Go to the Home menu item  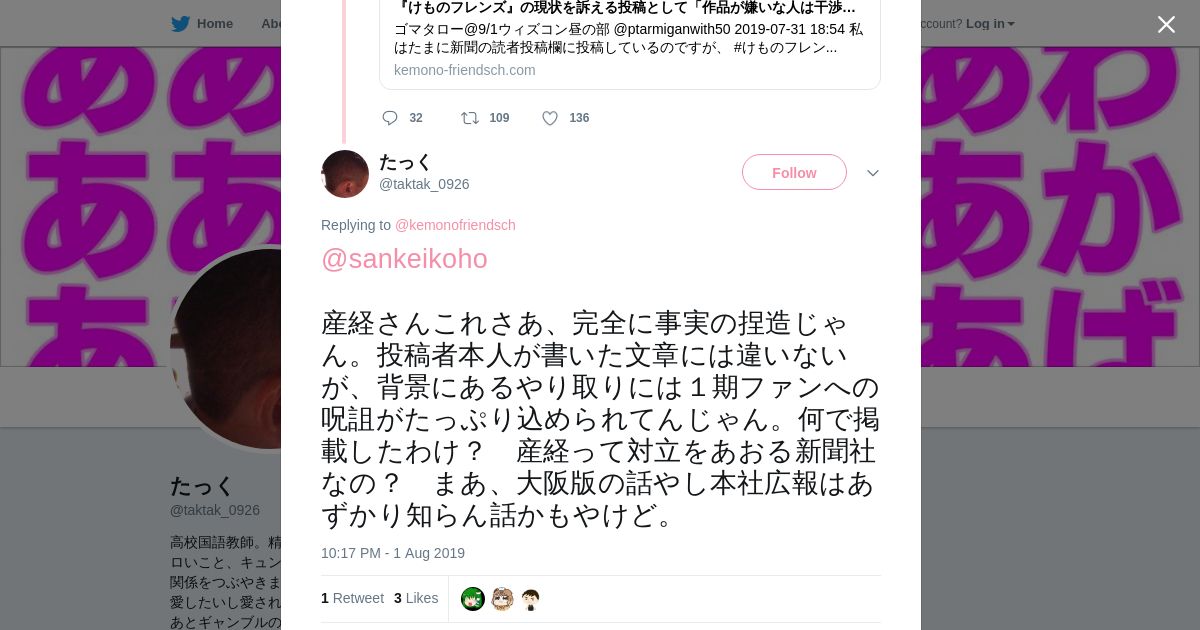tap(215, 24)
